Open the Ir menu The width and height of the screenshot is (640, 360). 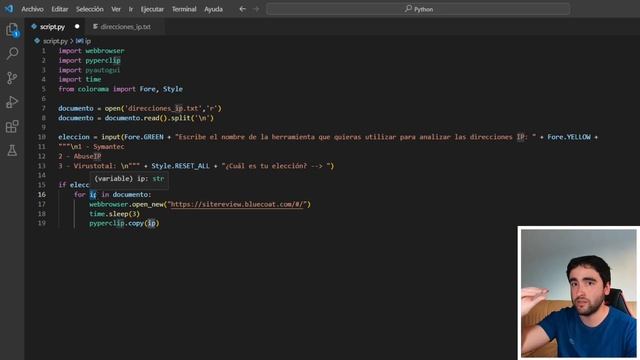[x=131, y=9]
